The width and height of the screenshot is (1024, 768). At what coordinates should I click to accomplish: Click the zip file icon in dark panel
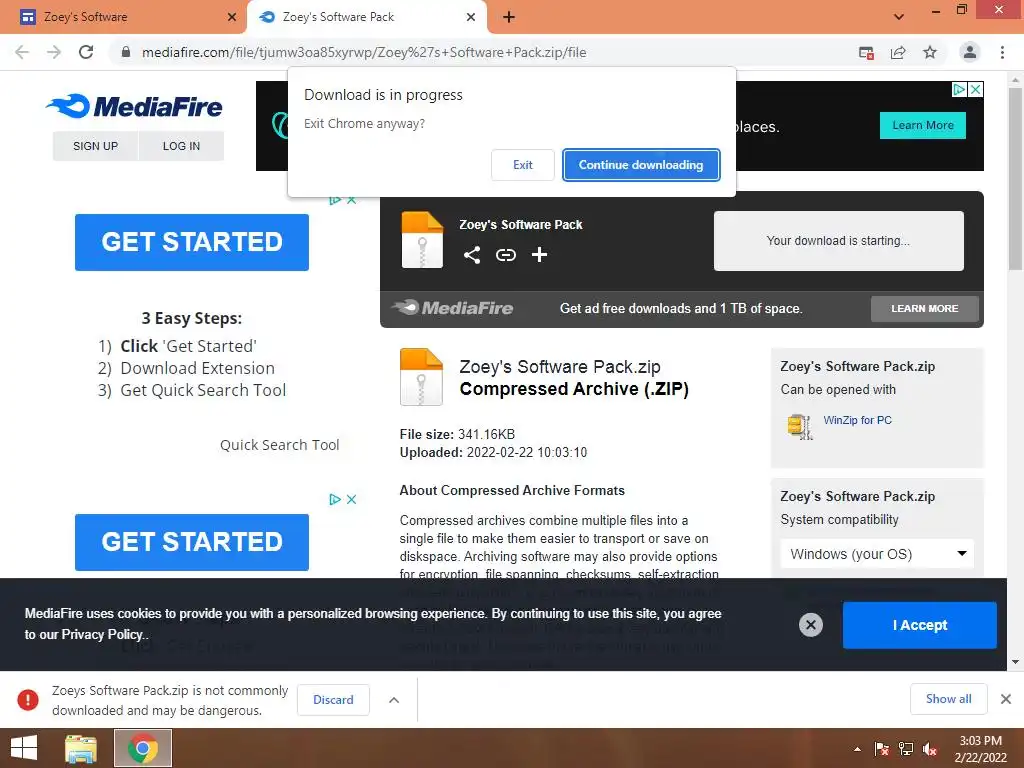coord(422,240)
